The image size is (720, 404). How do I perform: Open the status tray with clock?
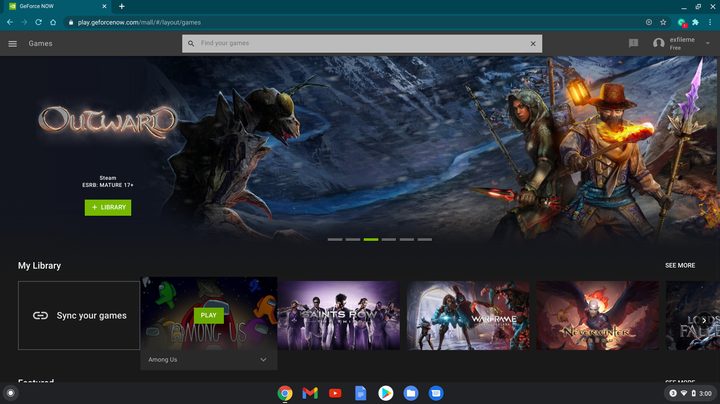pos(691,393)
